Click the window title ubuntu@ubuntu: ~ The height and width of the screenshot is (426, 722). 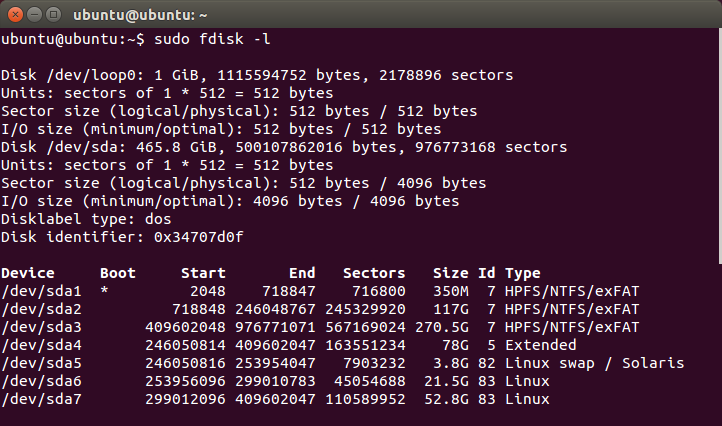point(140,15)
